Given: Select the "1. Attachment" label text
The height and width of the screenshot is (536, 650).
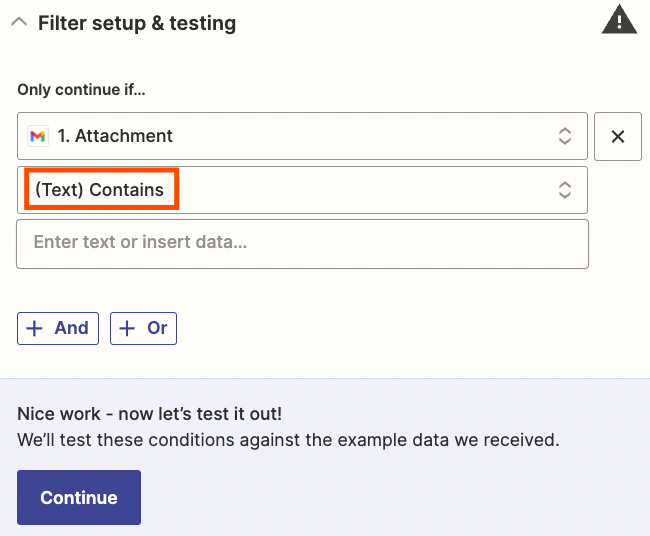Looking at the screenshot, I should tap(115, 136).
